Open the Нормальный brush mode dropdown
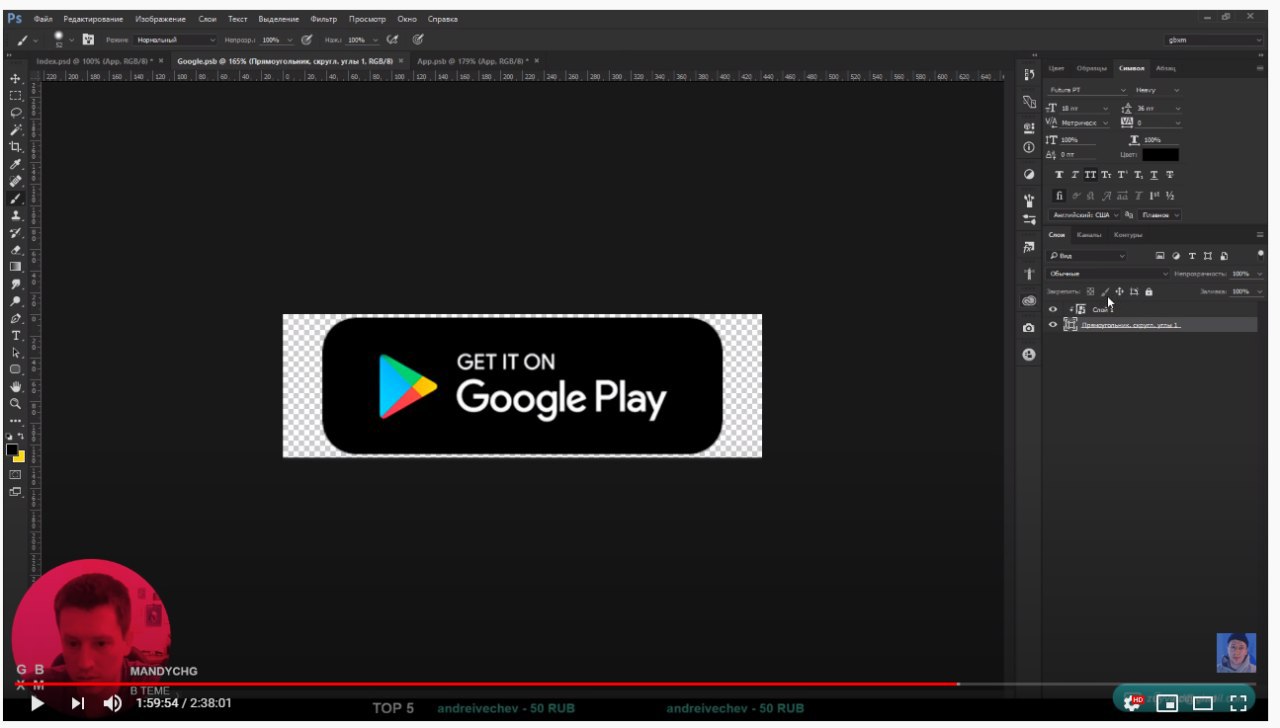This screenshot has width=1280, height=728. pos(175,40)
